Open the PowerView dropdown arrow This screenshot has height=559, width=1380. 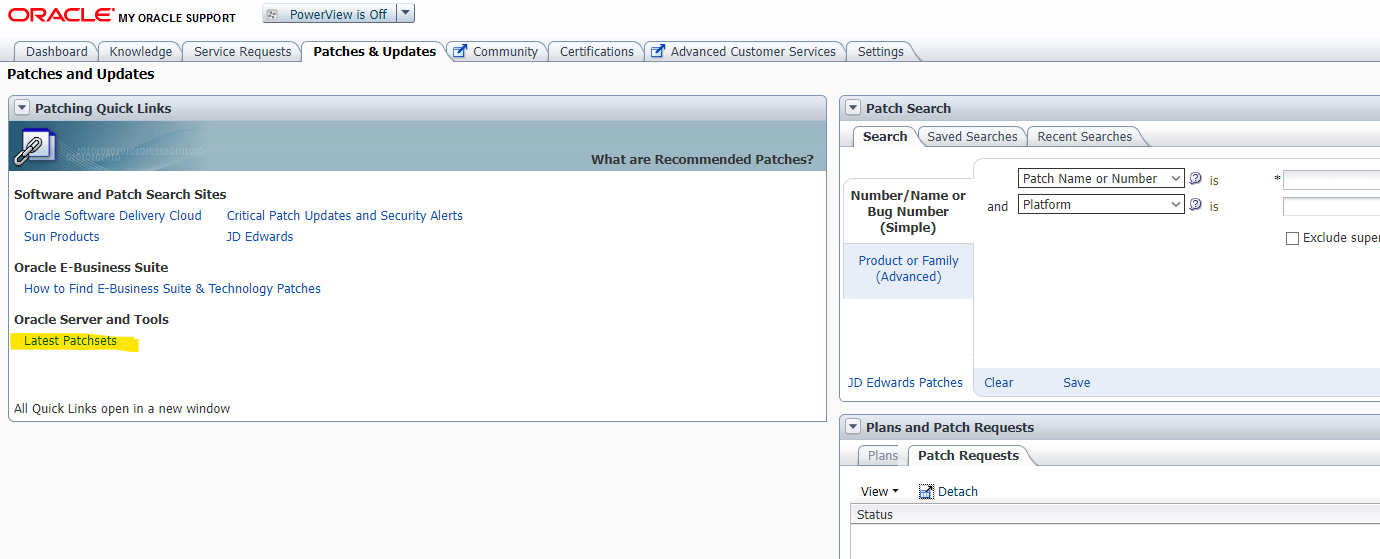coord(405,14)
